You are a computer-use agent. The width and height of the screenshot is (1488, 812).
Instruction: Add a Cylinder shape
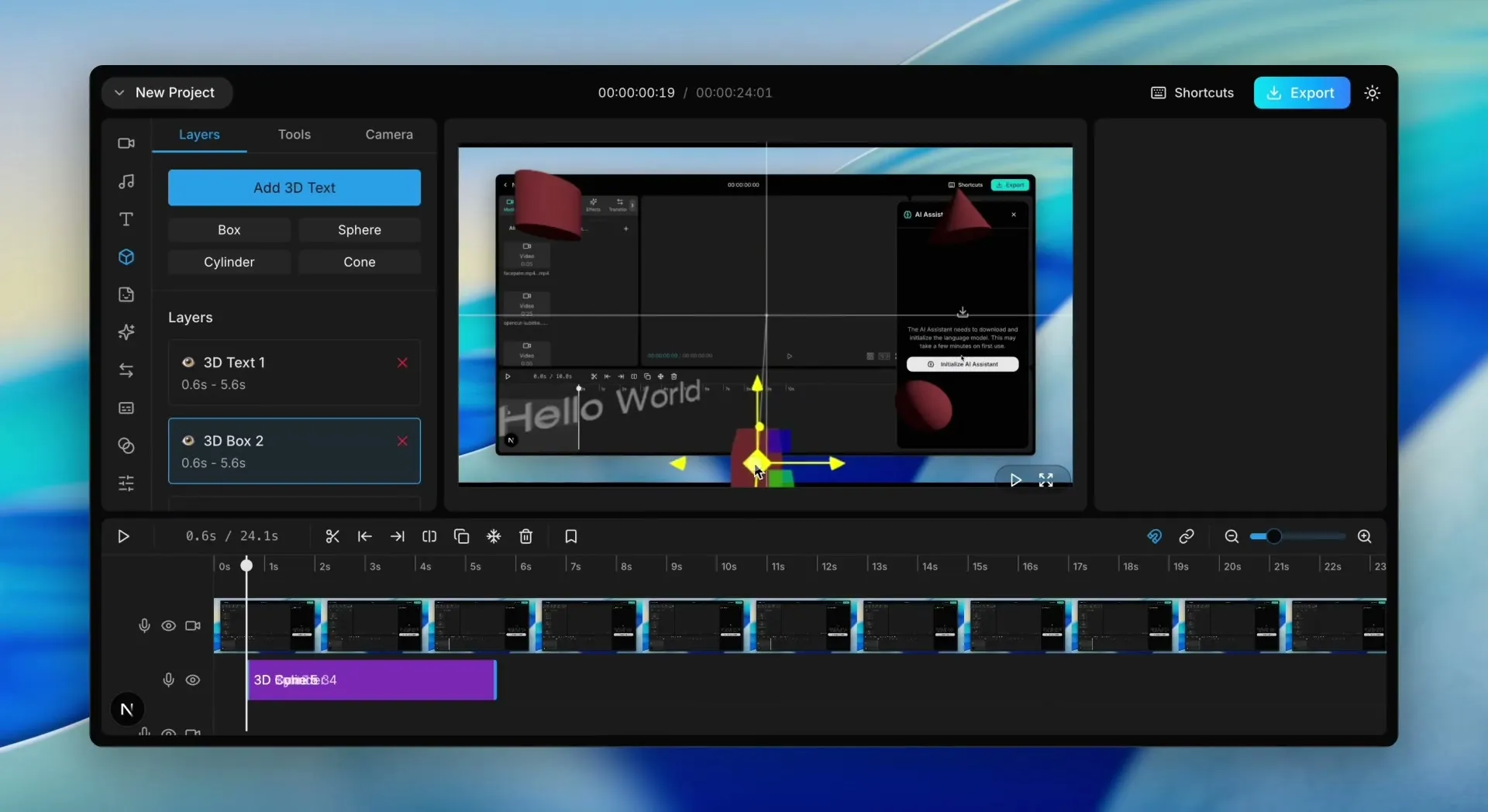229,262
